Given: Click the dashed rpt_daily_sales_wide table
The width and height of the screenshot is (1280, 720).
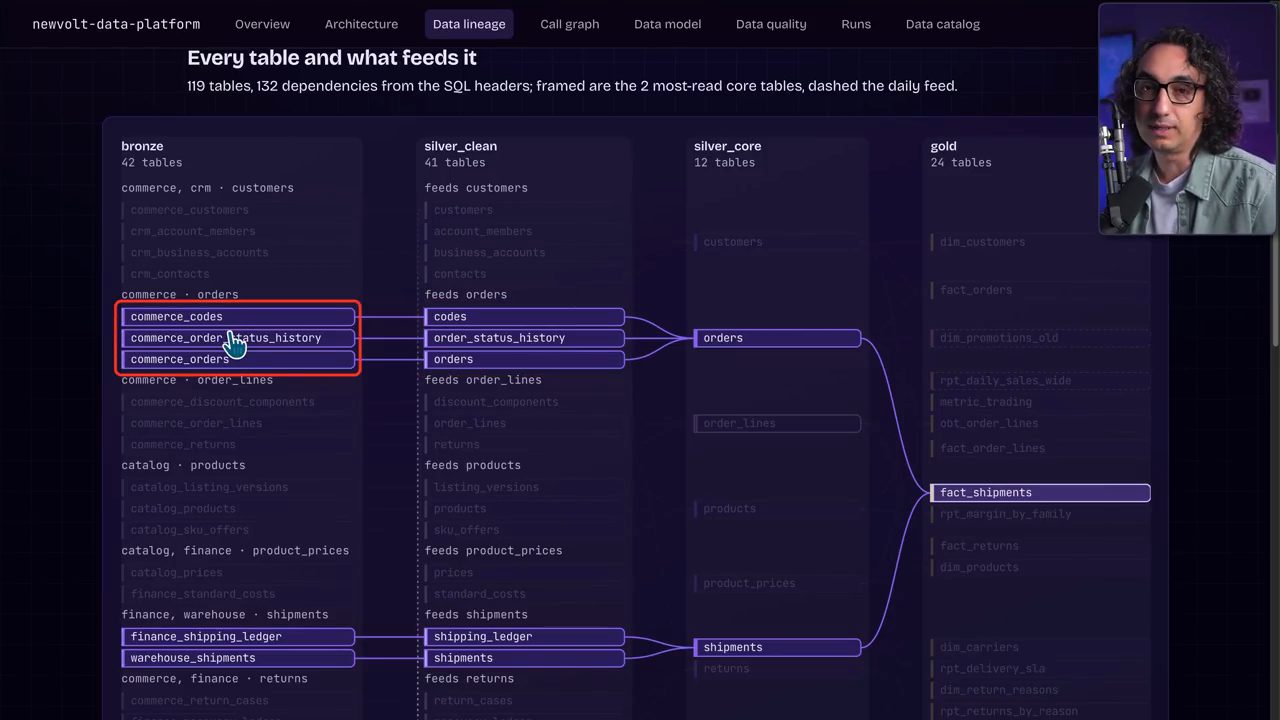Looking at the screenshot, I should (1041, 381).
